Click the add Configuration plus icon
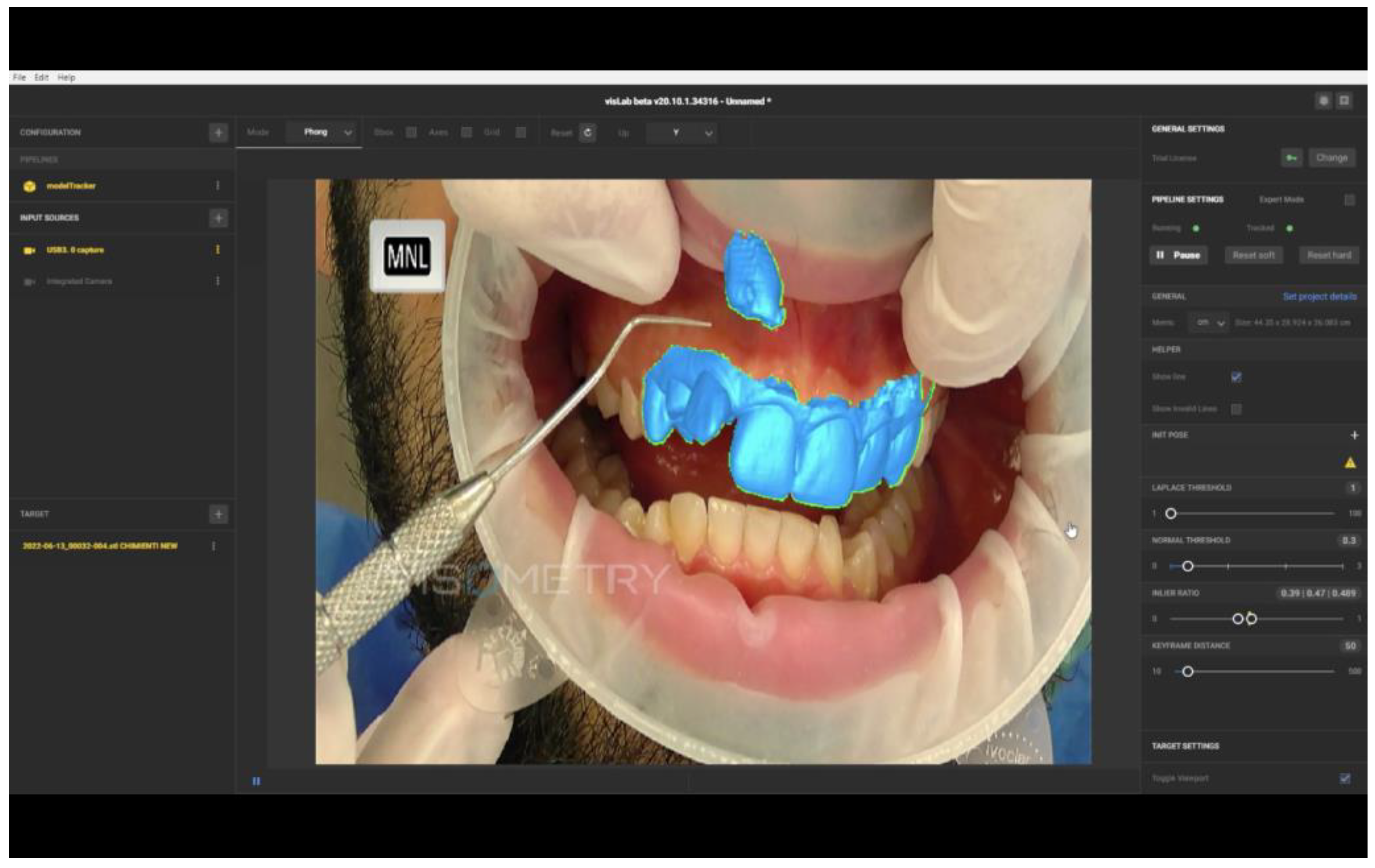Viewport: 1375px width, 868px height. pos(218,133)
